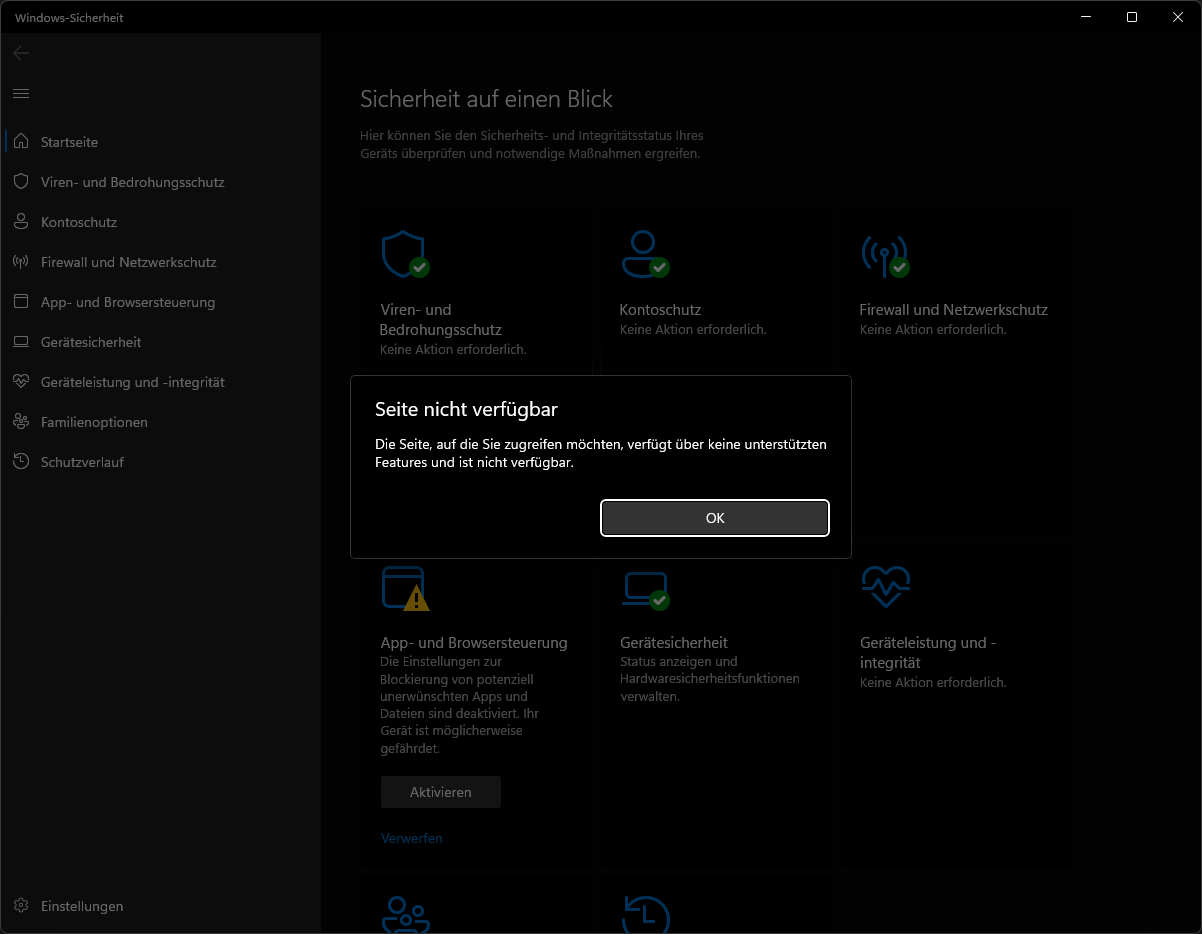Maximize the Windows-Sicherheit window
This screenshot has width=1202, height=934.
pos(1132,17)
